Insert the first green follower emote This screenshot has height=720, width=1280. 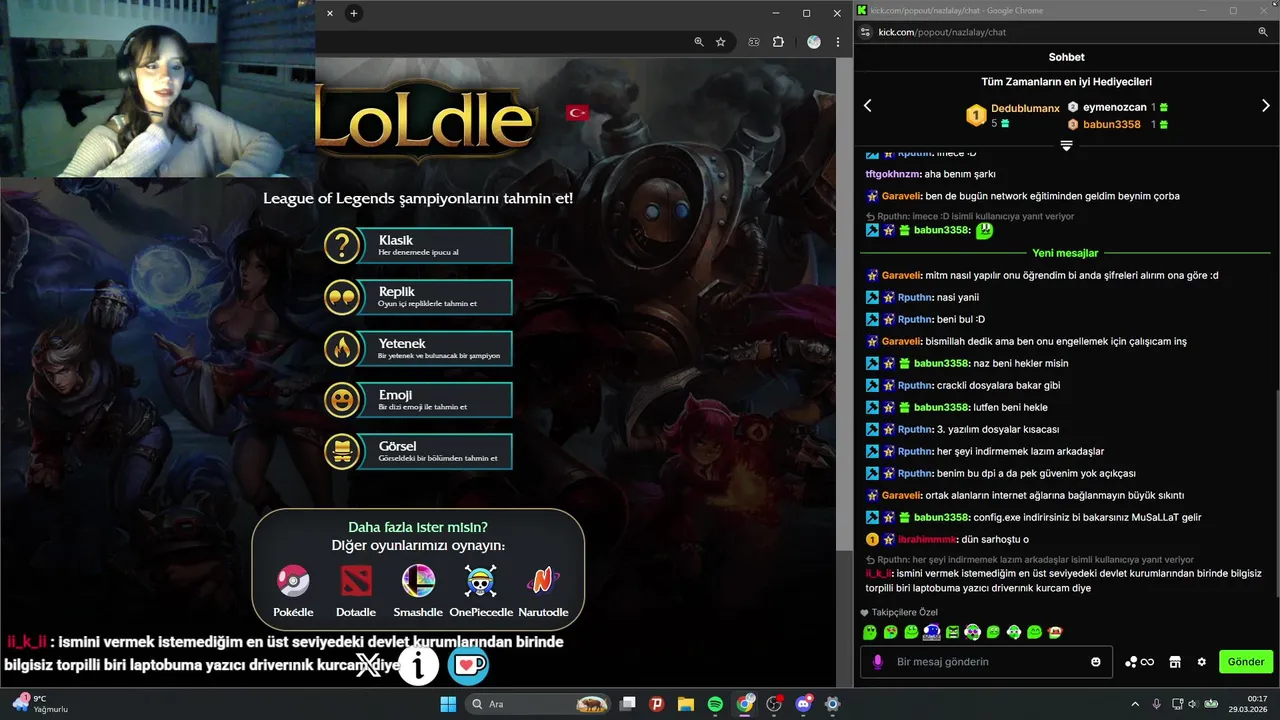click(869, 632)
